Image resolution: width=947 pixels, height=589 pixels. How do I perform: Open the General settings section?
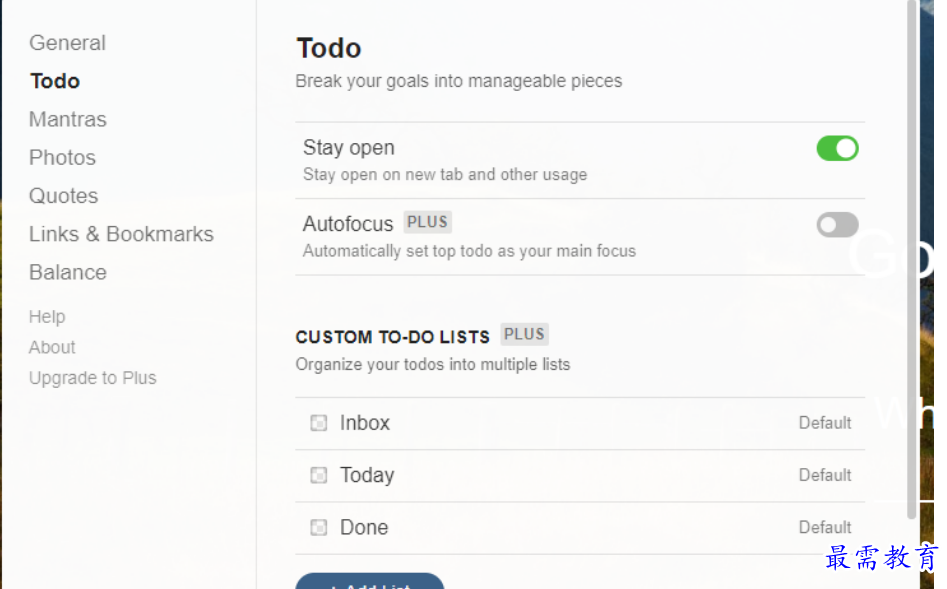[x=68, y=43]
